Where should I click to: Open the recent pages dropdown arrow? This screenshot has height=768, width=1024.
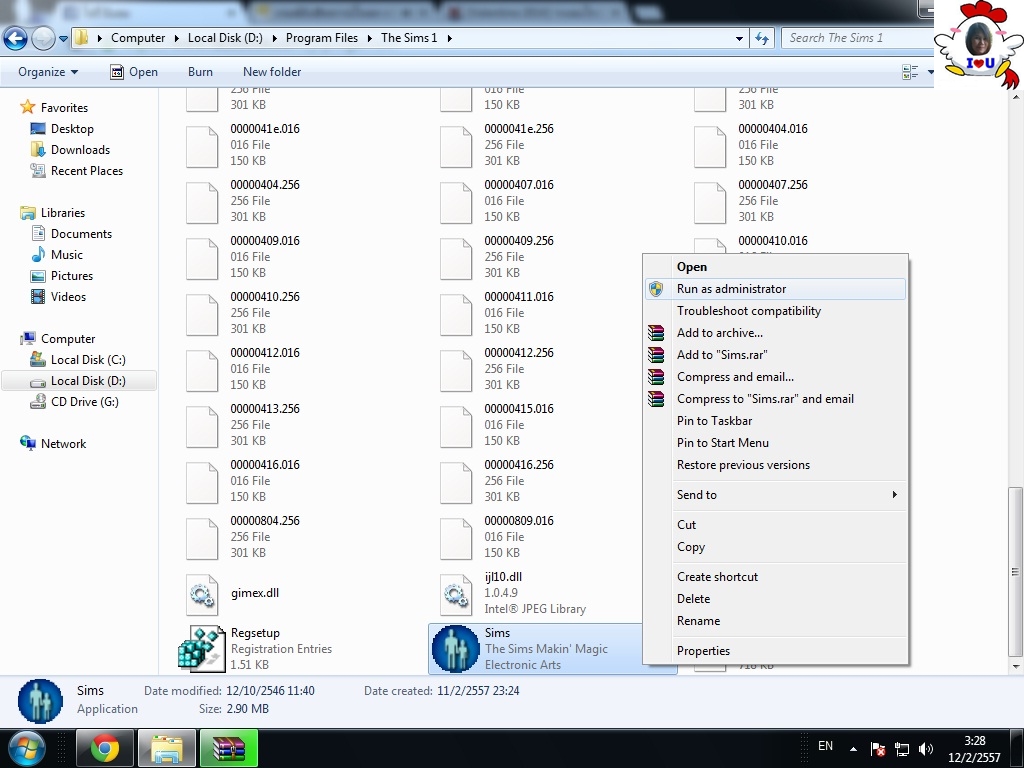point(63,39)
